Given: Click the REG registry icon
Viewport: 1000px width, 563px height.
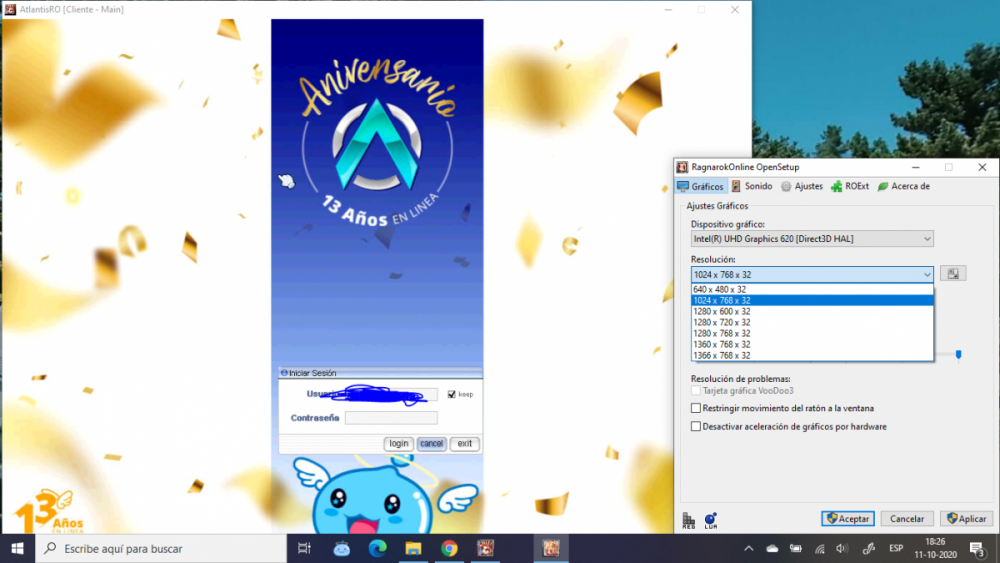Looking at the screenshot, I should coord(688,520).
